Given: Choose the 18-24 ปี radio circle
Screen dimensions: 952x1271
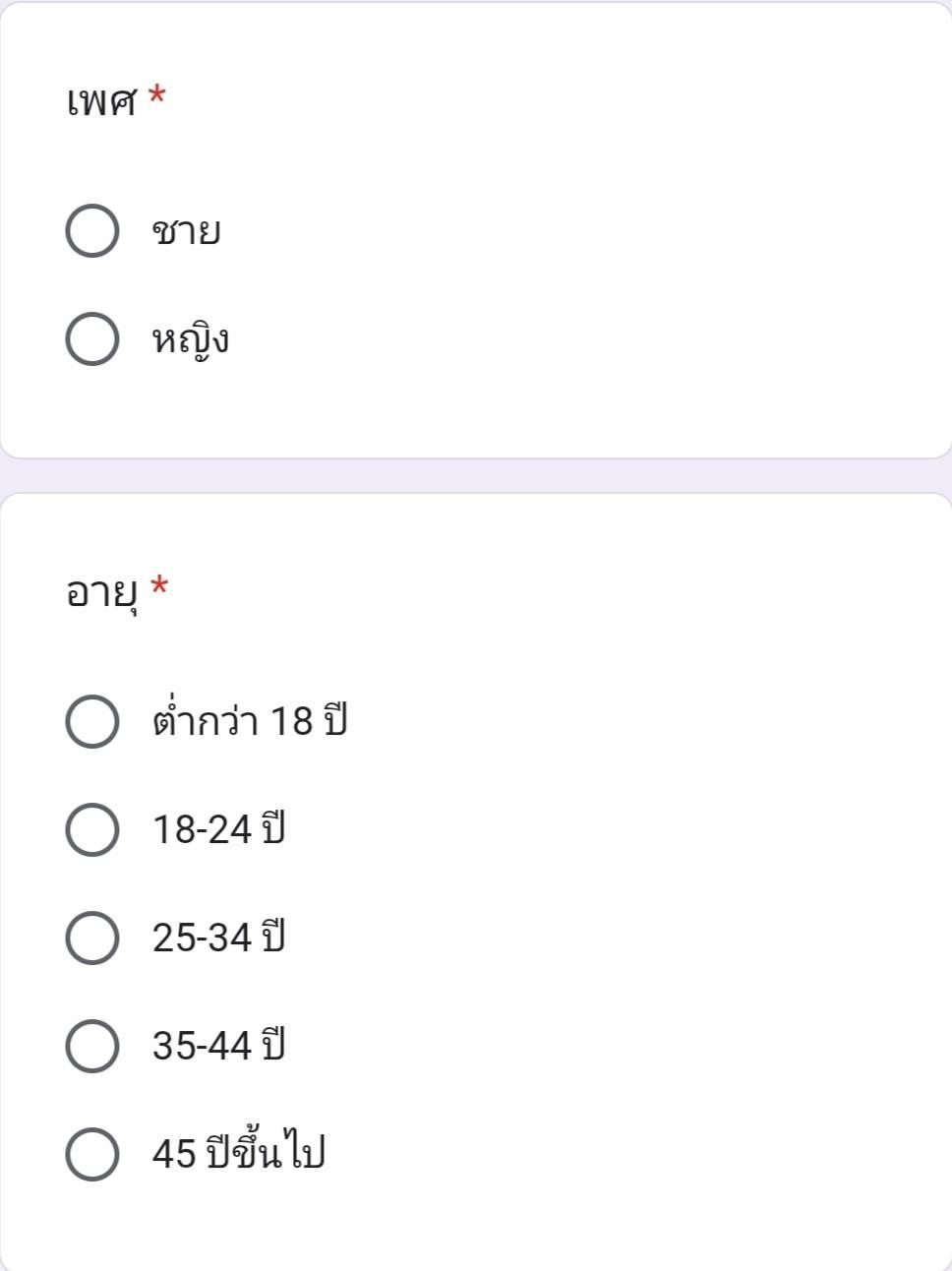Looking at the screenshot, I should 92,829.
